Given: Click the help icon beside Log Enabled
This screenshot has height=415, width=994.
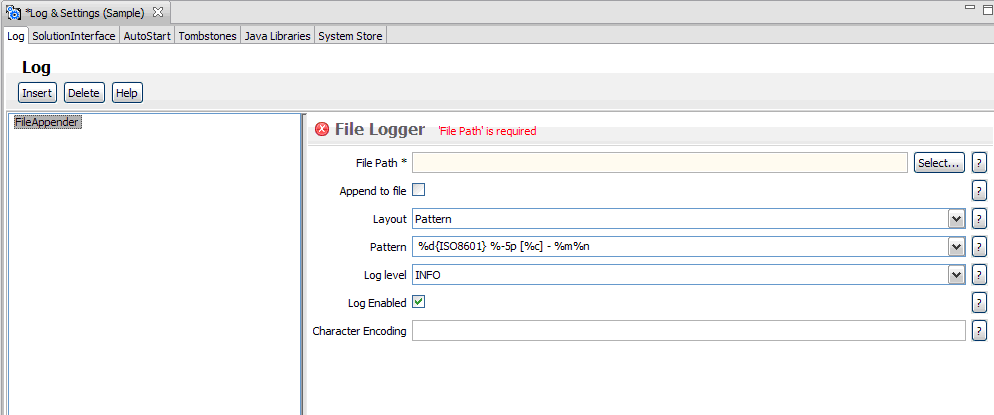Looking at the screenshot, I should coord(979,303).
